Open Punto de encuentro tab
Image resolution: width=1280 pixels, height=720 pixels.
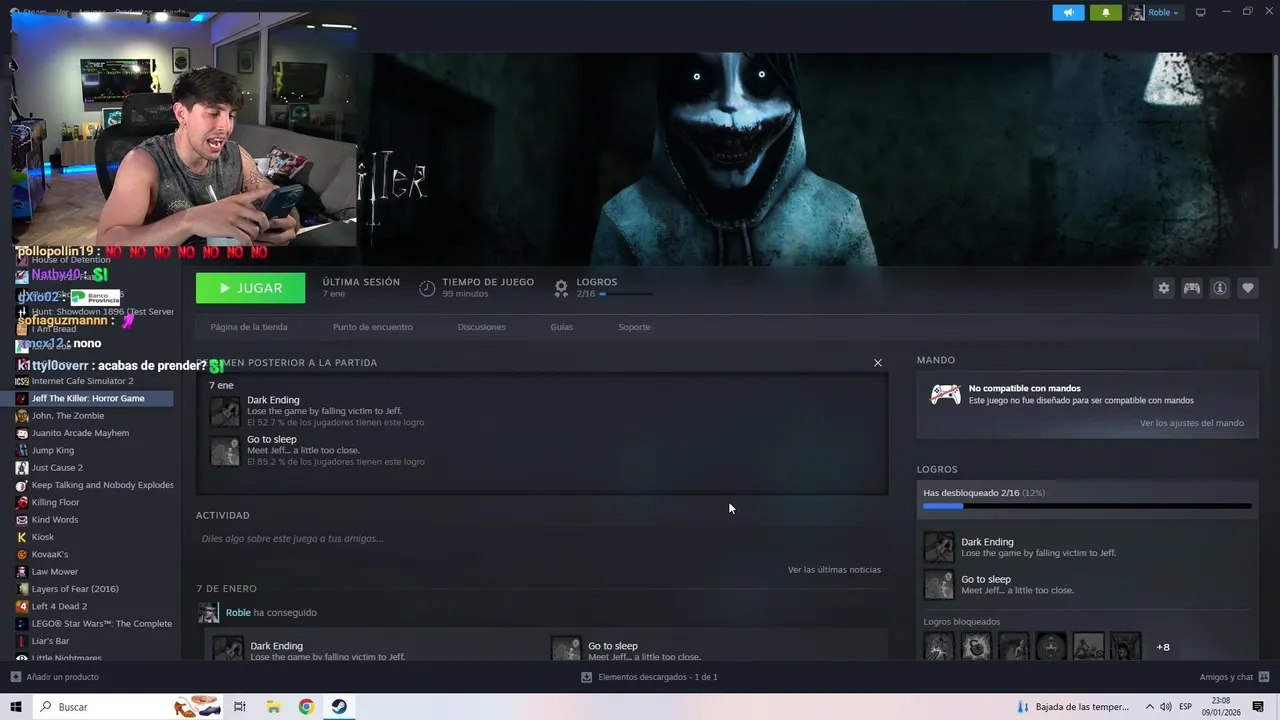(373, 327)
